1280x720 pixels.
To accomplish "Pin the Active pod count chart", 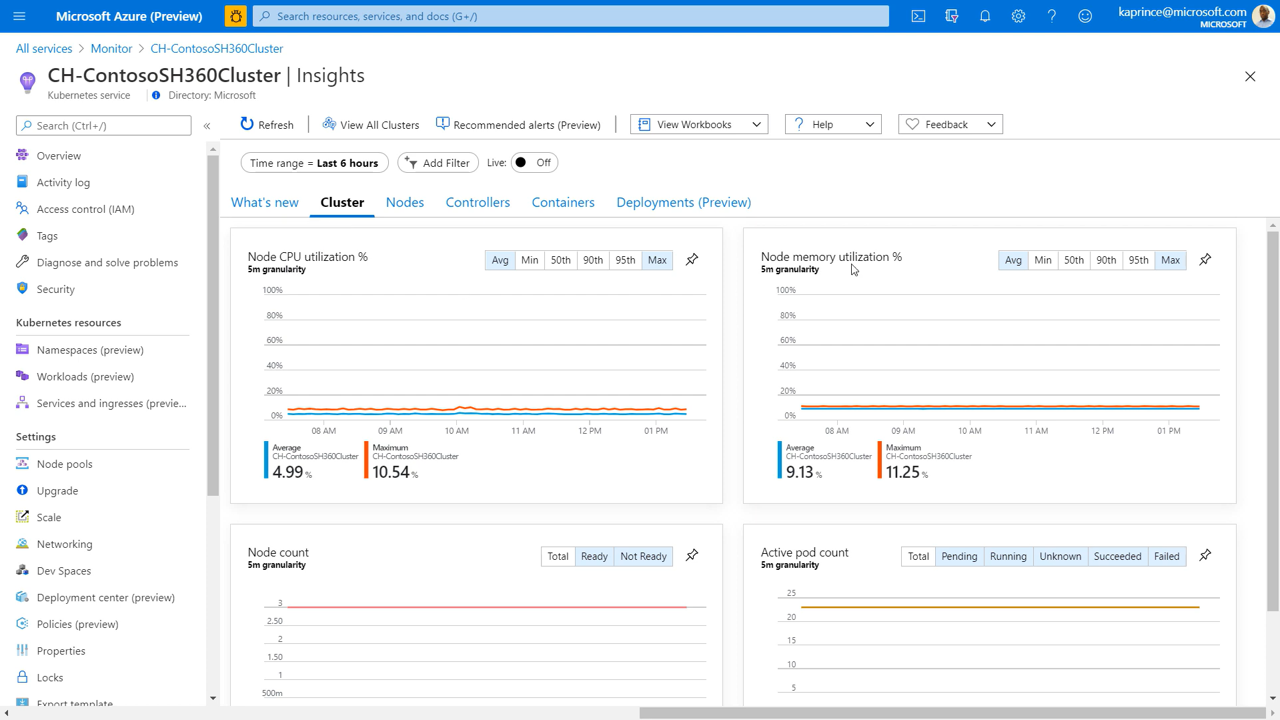I will click(x=1205, y=556).
